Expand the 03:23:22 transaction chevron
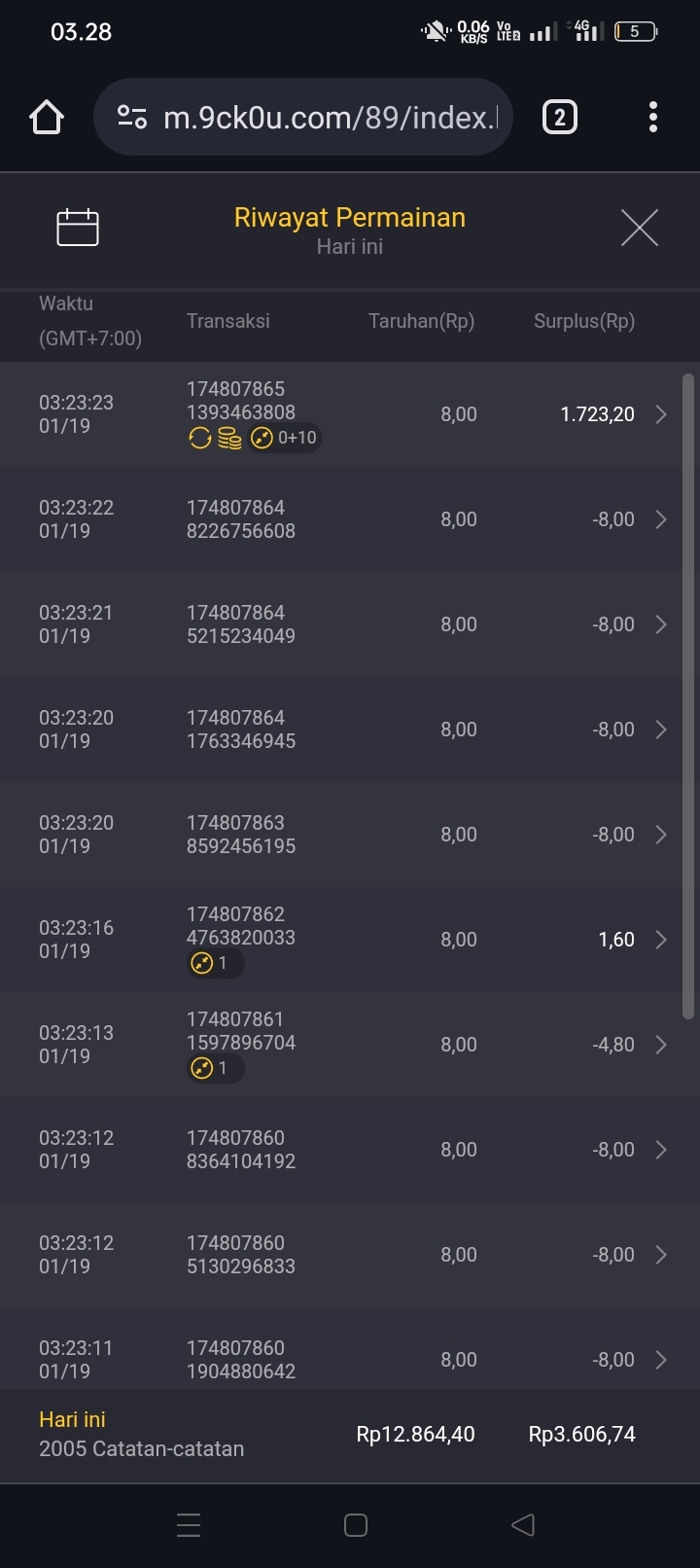The width and height of the screenshot is (700, 1568). [x=661, y=519]
